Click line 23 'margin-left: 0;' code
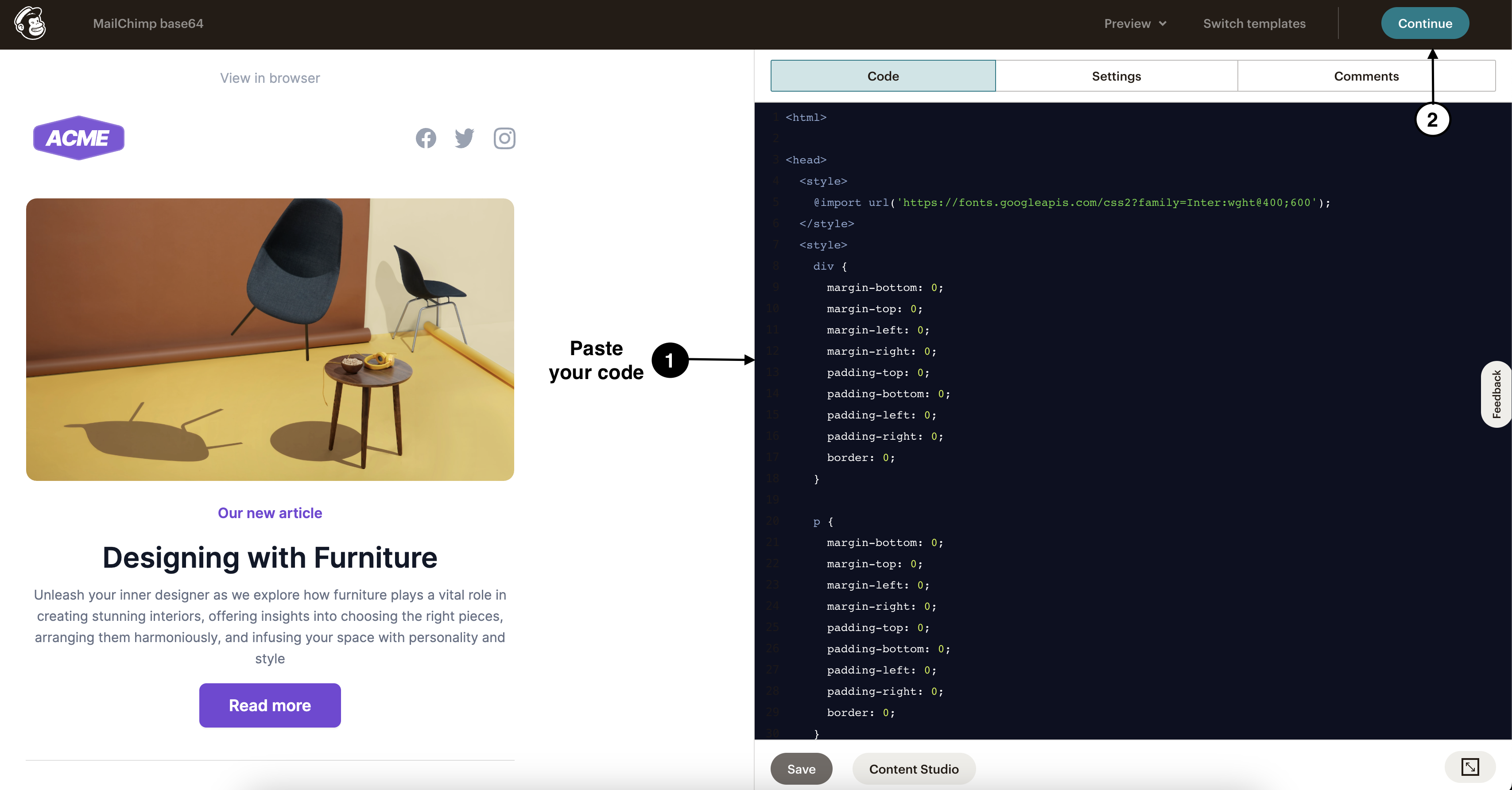 pos(877,585)
